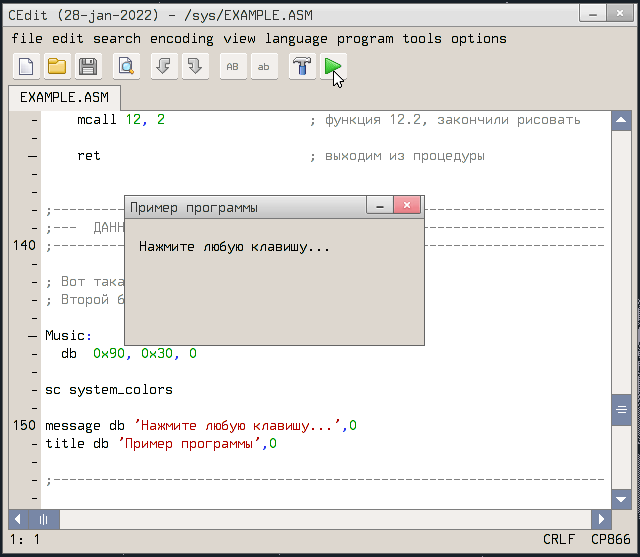Click the compile hammer icon
Screen dimensions: 640x557
coord(302,67)
